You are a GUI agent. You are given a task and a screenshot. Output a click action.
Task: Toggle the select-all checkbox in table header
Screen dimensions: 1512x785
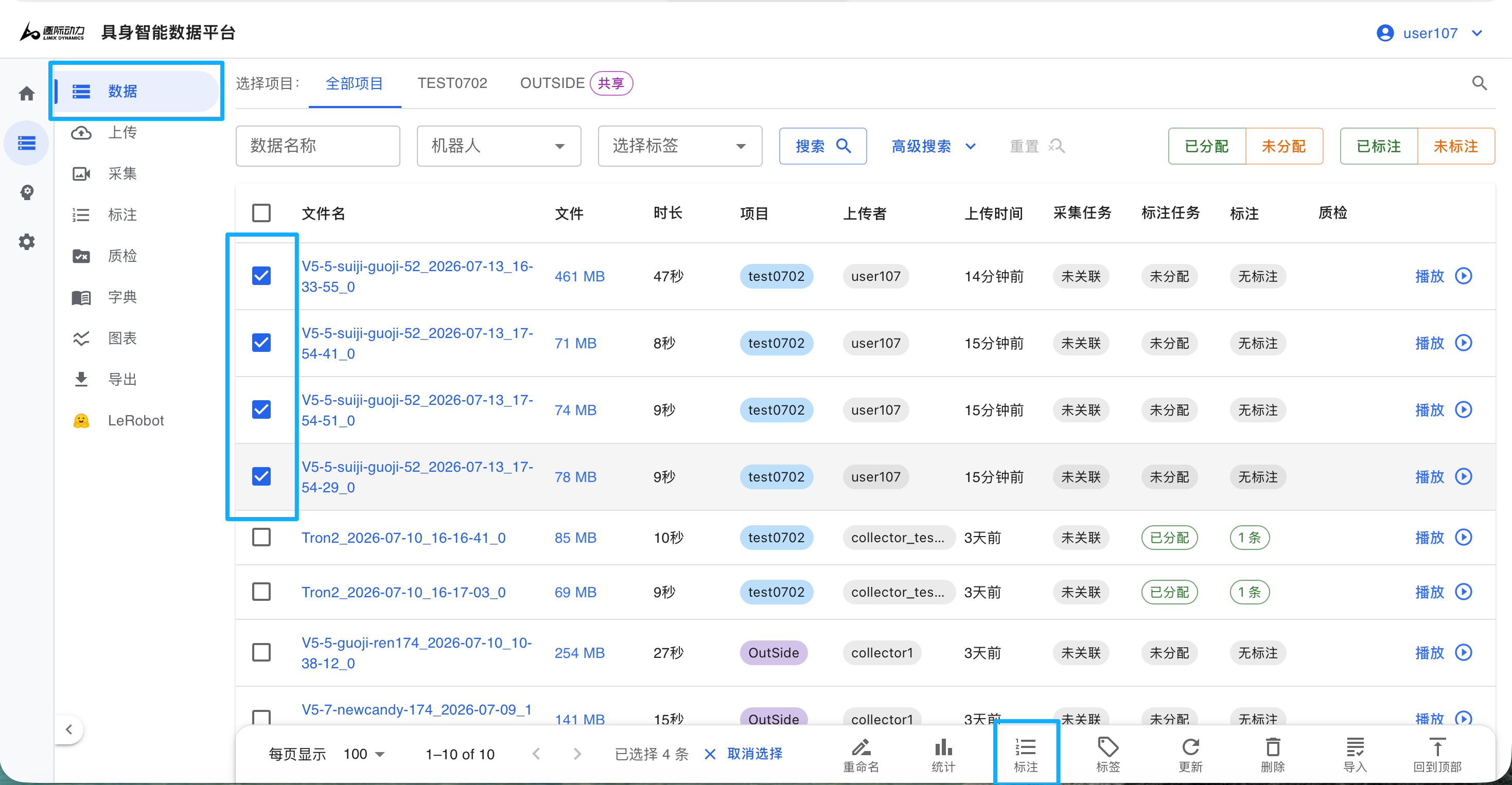(261, 213)
